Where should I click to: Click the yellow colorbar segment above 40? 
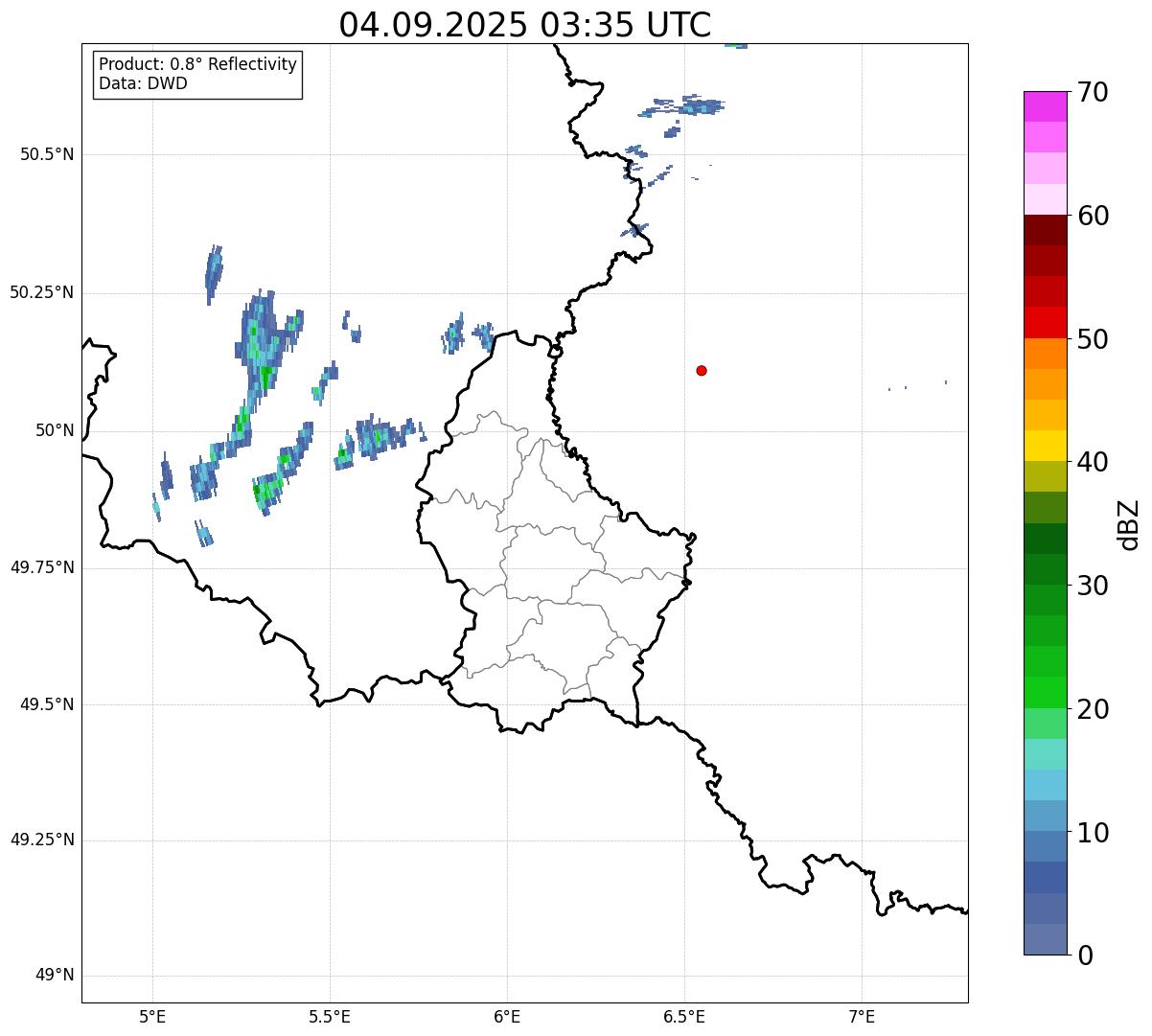pyautogui.click(x=1045, y=446)
